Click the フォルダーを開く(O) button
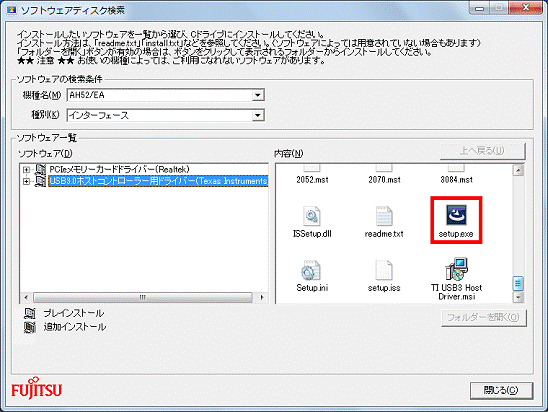The height and width of the screenshot is (412, 548). [483, 317]
